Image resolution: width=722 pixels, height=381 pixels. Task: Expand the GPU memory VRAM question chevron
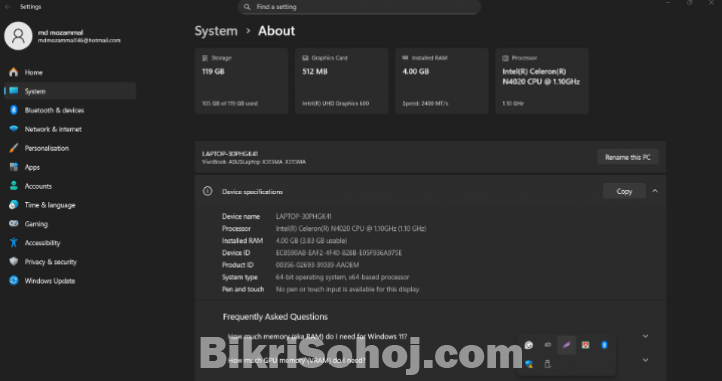click(646, 360)
